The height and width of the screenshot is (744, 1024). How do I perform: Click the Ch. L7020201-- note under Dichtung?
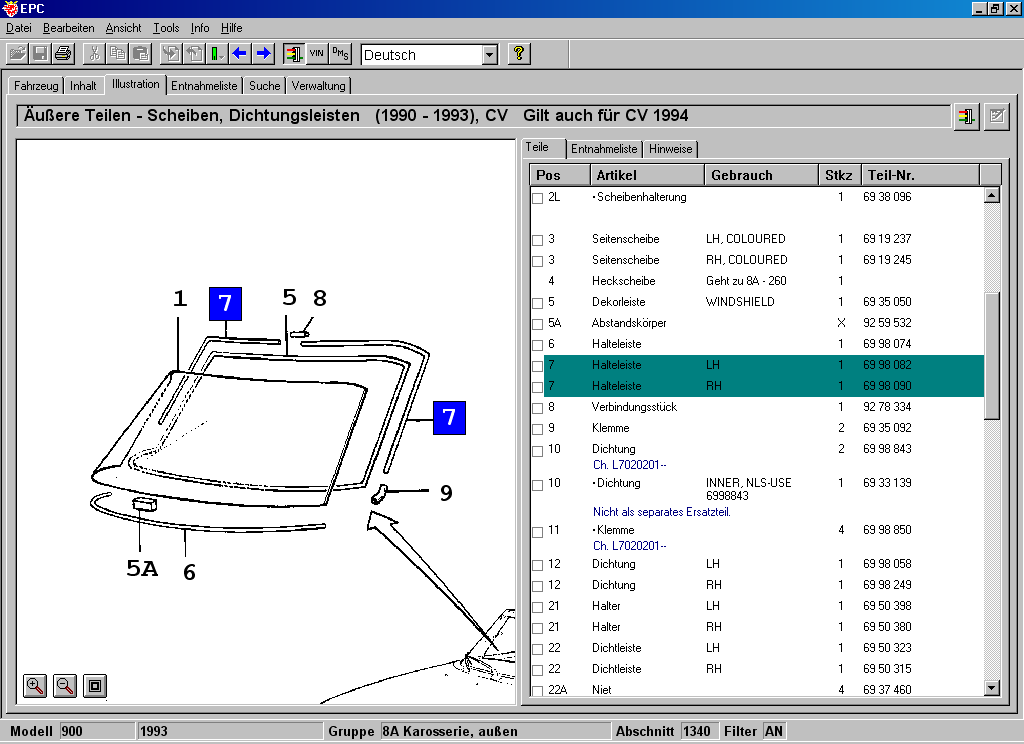click(x=630, y=465)
